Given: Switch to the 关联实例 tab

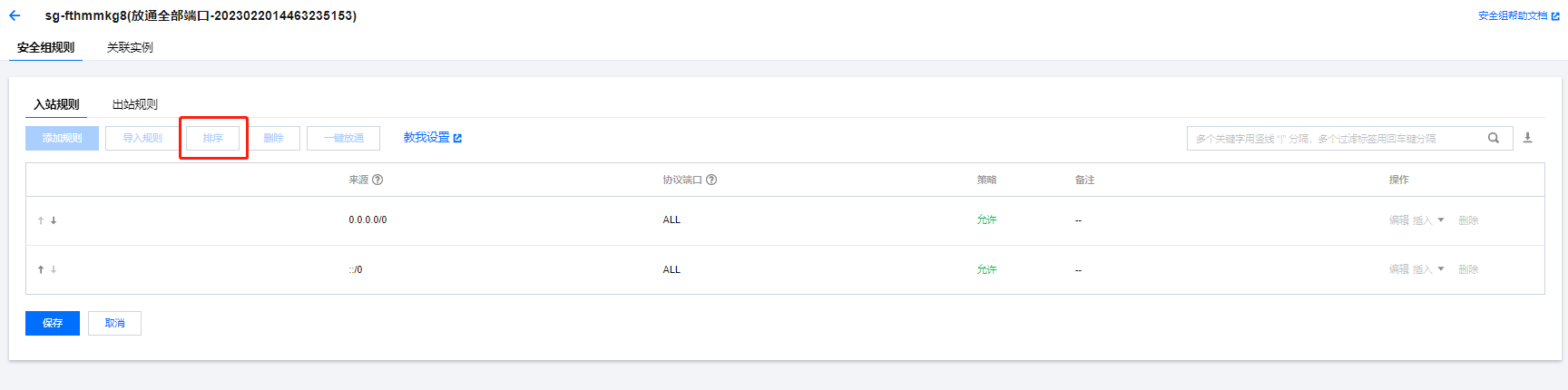Looking at the screenshot, I should click(130, 47).
